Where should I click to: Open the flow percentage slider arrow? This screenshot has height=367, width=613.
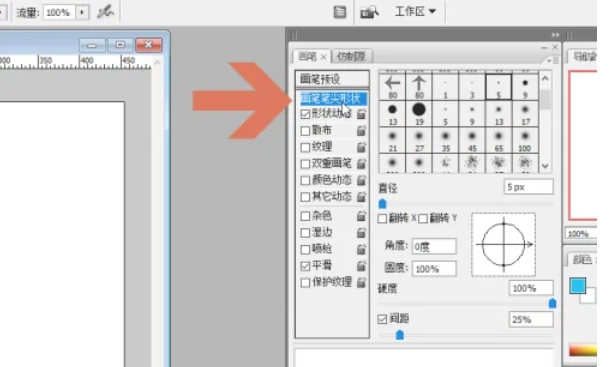click(x=82, y=13)
